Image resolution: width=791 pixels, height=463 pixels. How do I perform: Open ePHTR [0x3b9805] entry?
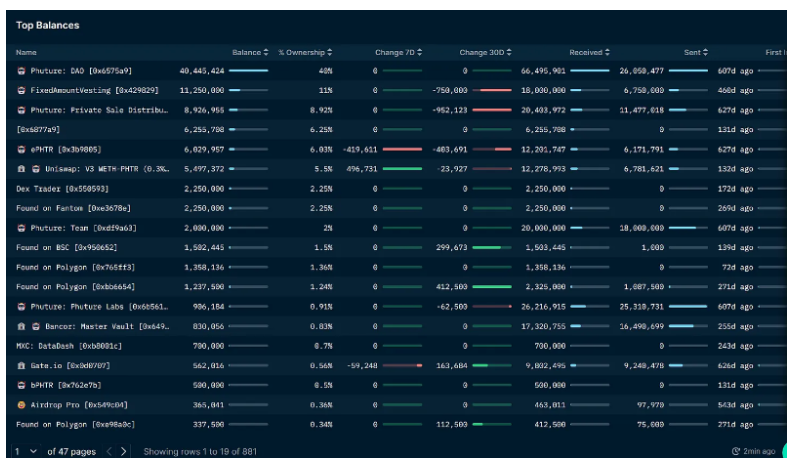66,149
